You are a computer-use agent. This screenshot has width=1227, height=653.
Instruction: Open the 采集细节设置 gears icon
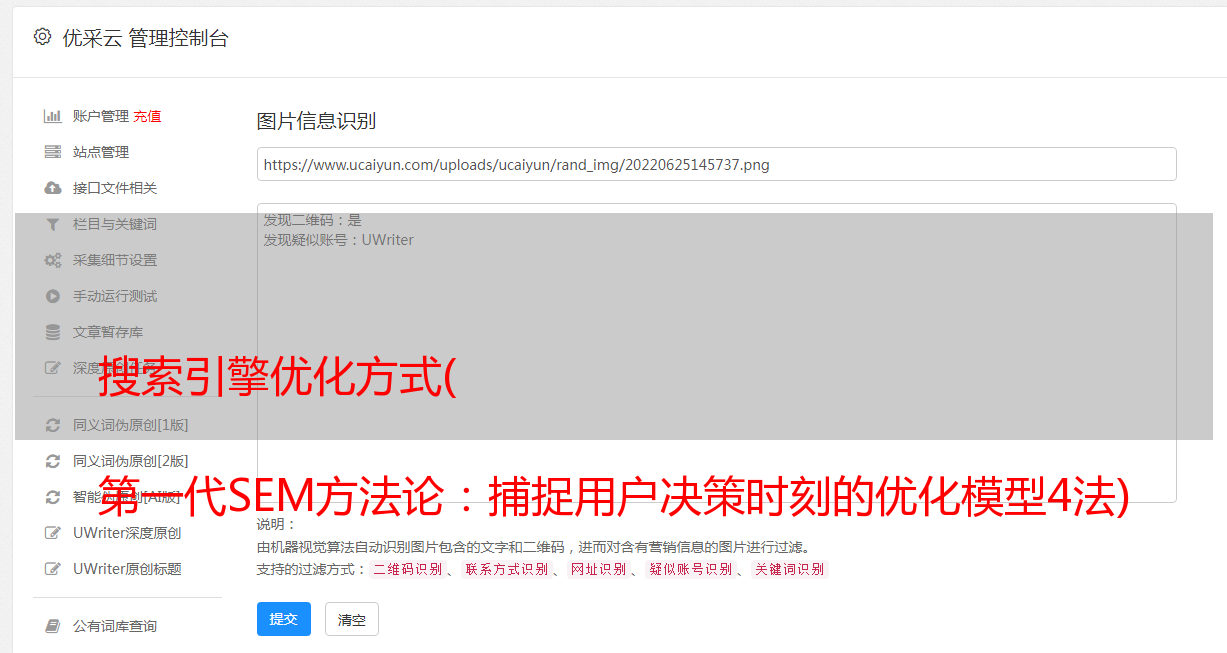tap(53, 260)
